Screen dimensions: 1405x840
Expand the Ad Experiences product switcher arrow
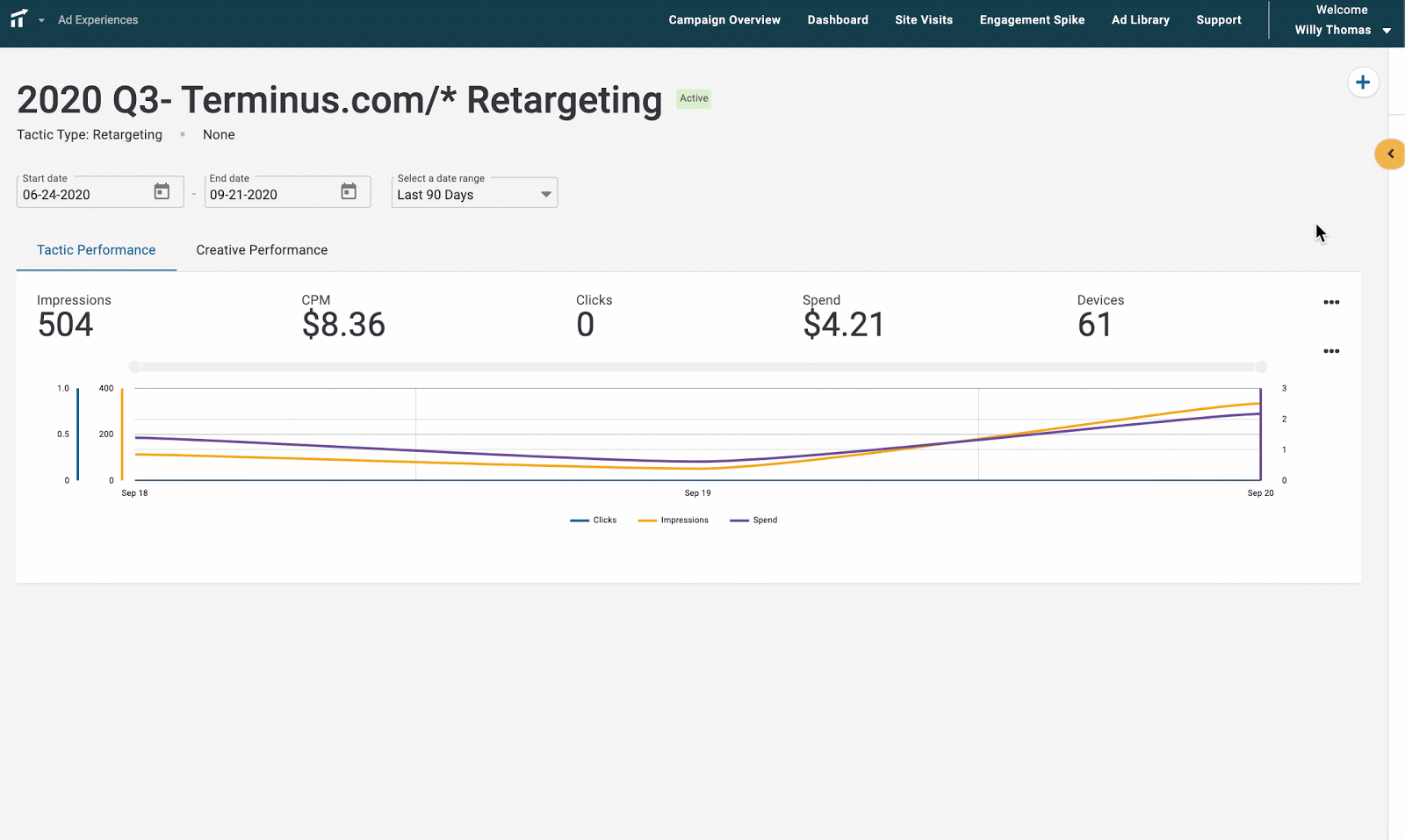coord(41,20)
